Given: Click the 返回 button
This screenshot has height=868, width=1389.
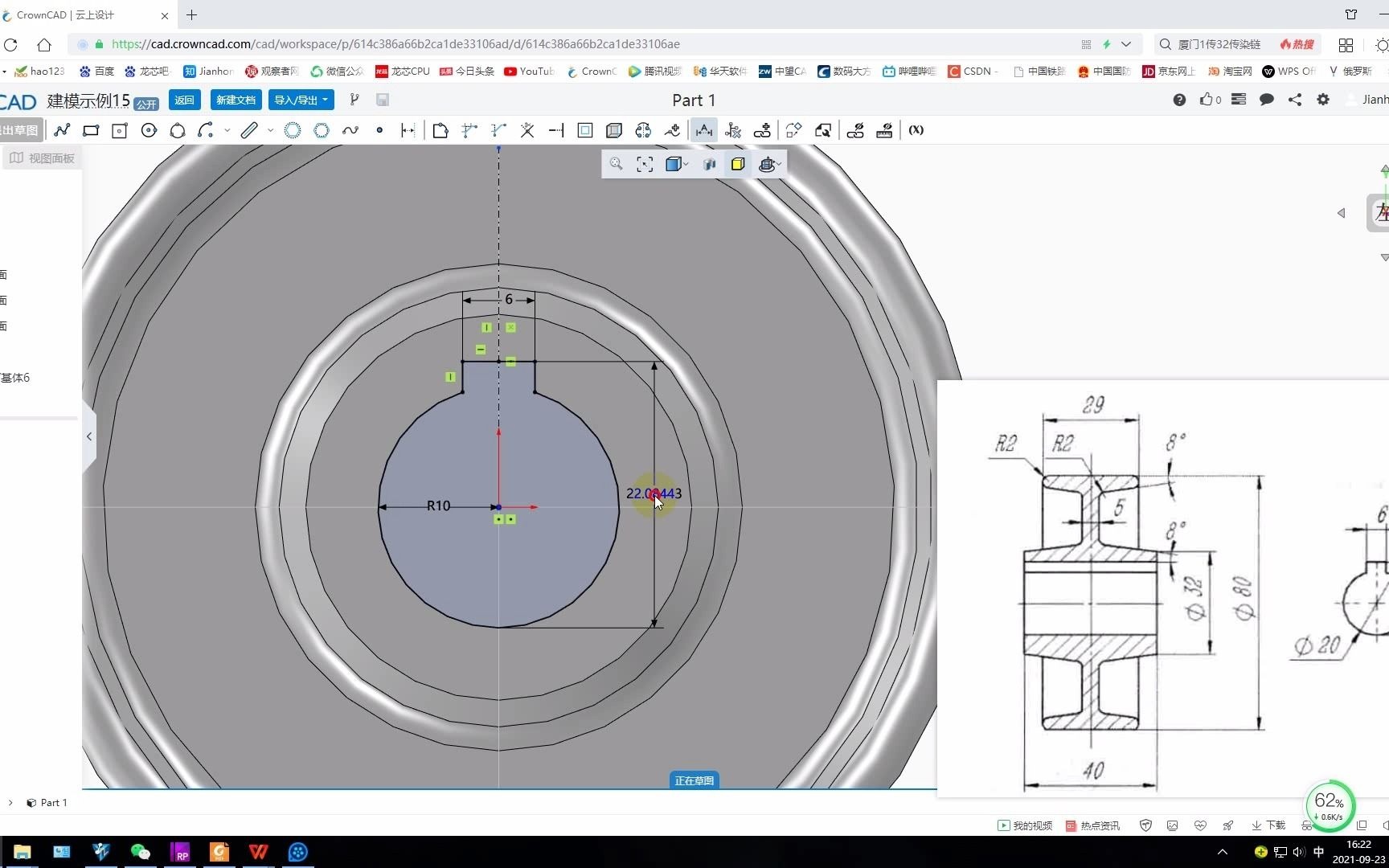Looking at the screenshot, I should click(184, 100).
